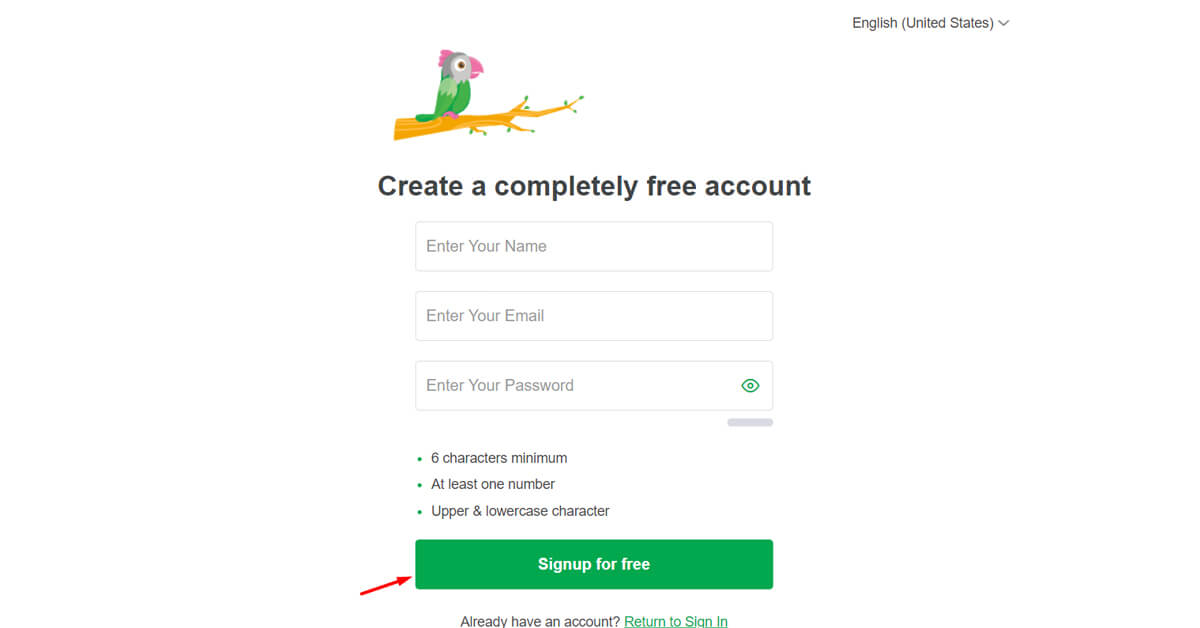1200x628 pixels.
Task: Click the green parrot logo
Action: point(458,86)
